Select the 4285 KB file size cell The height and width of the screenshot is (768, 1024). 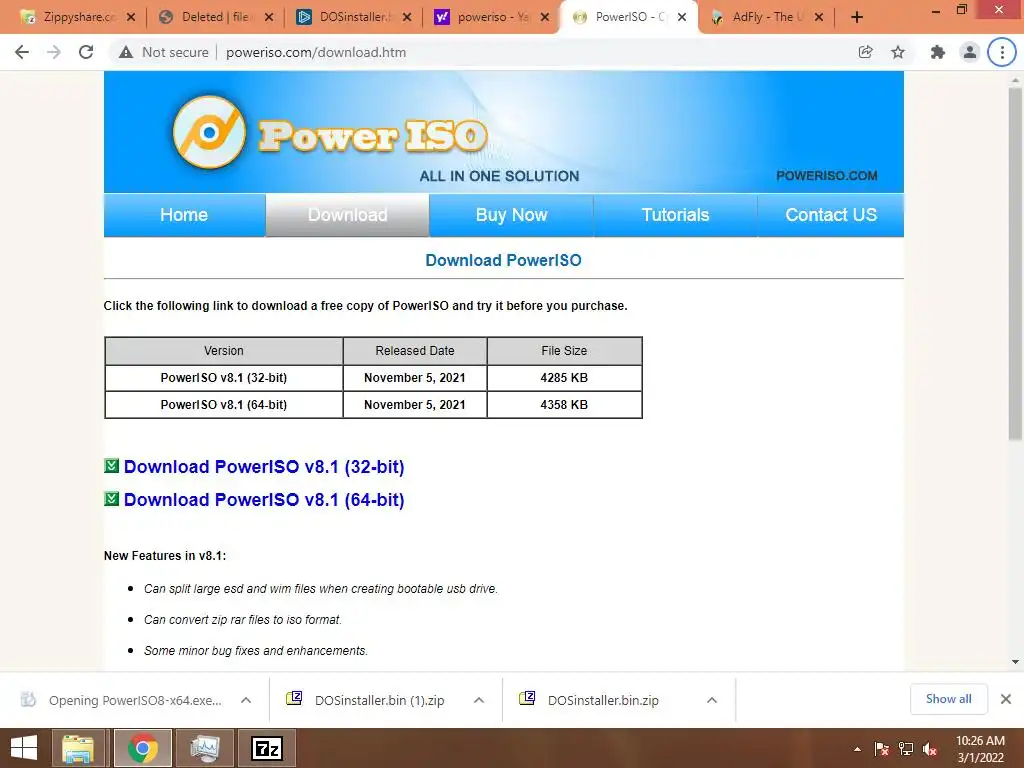(x=564, y=377)
